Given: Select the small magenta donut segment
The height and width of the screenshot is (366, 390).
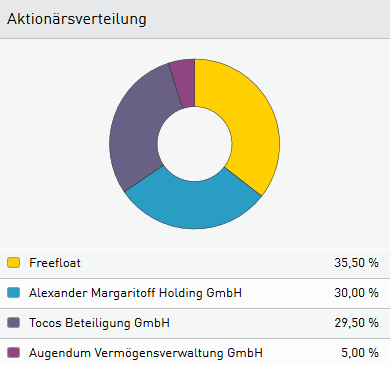Looking at the screenshot, I should tap(184, 82).
